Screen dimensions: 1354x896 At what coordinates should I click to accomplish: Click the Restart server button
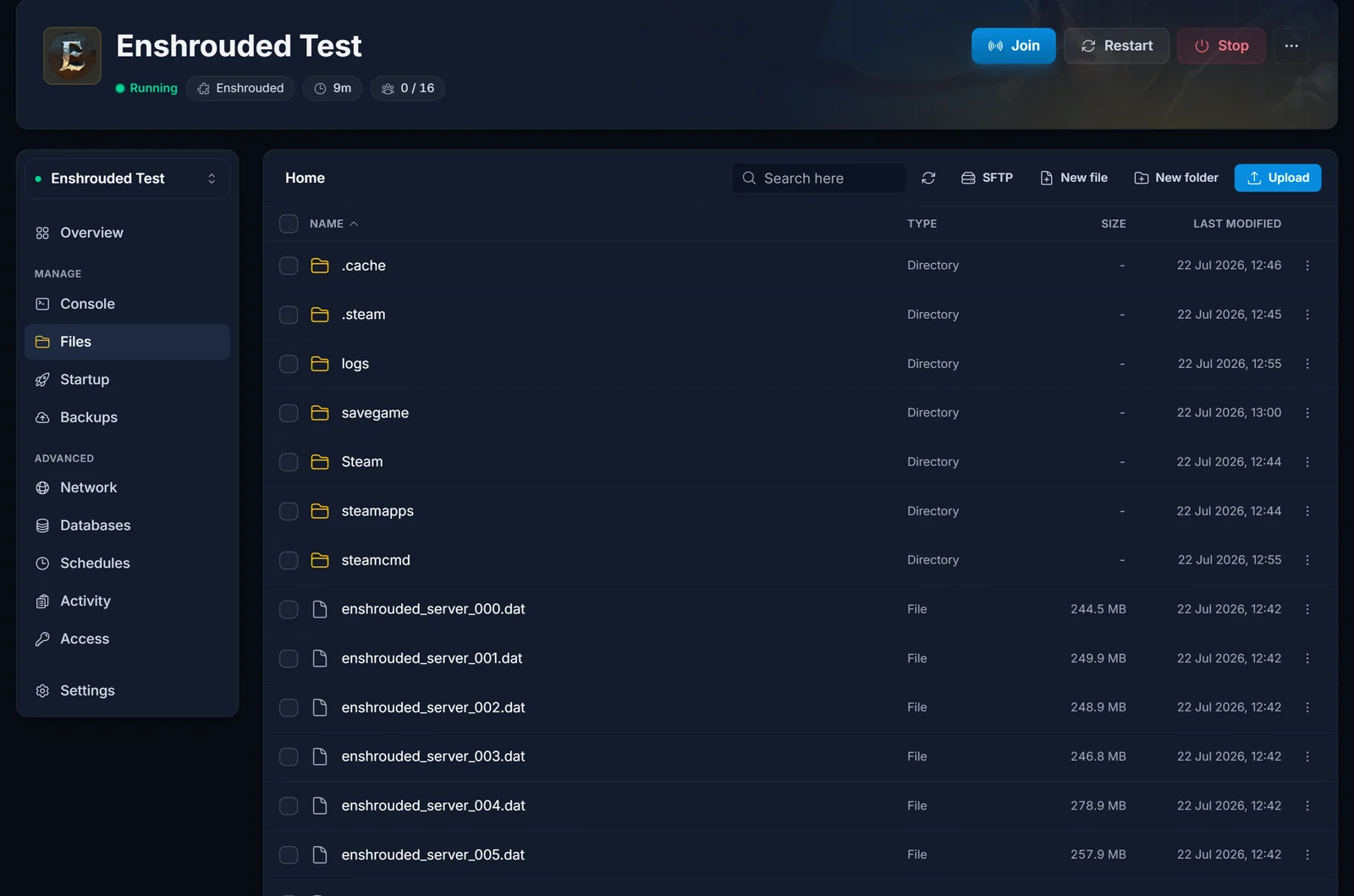point(1116,46)
